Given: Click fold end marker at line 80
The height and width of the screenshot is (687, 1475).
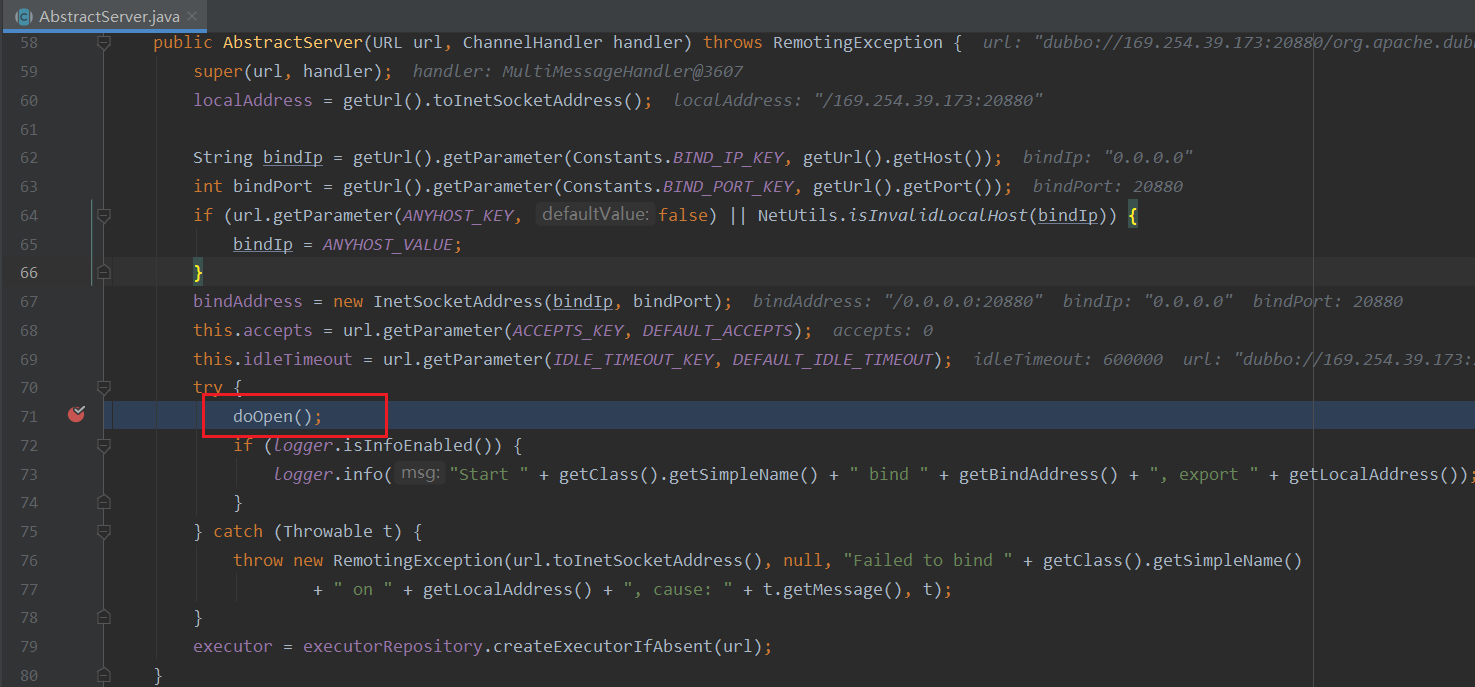Looking at the screenshot, I should (x=103, y=675).
